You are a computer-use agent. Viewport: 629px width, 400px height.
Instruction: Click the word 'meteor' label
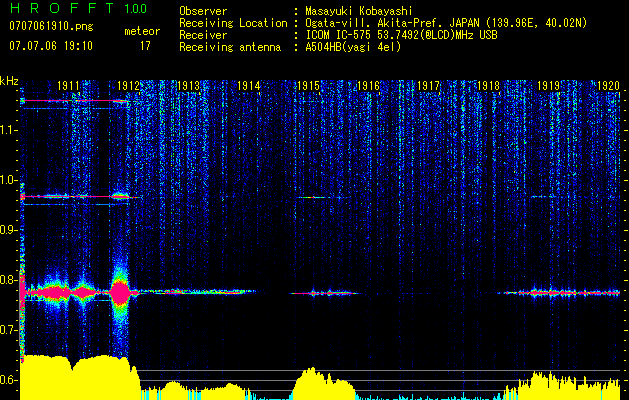coord(142,31)
